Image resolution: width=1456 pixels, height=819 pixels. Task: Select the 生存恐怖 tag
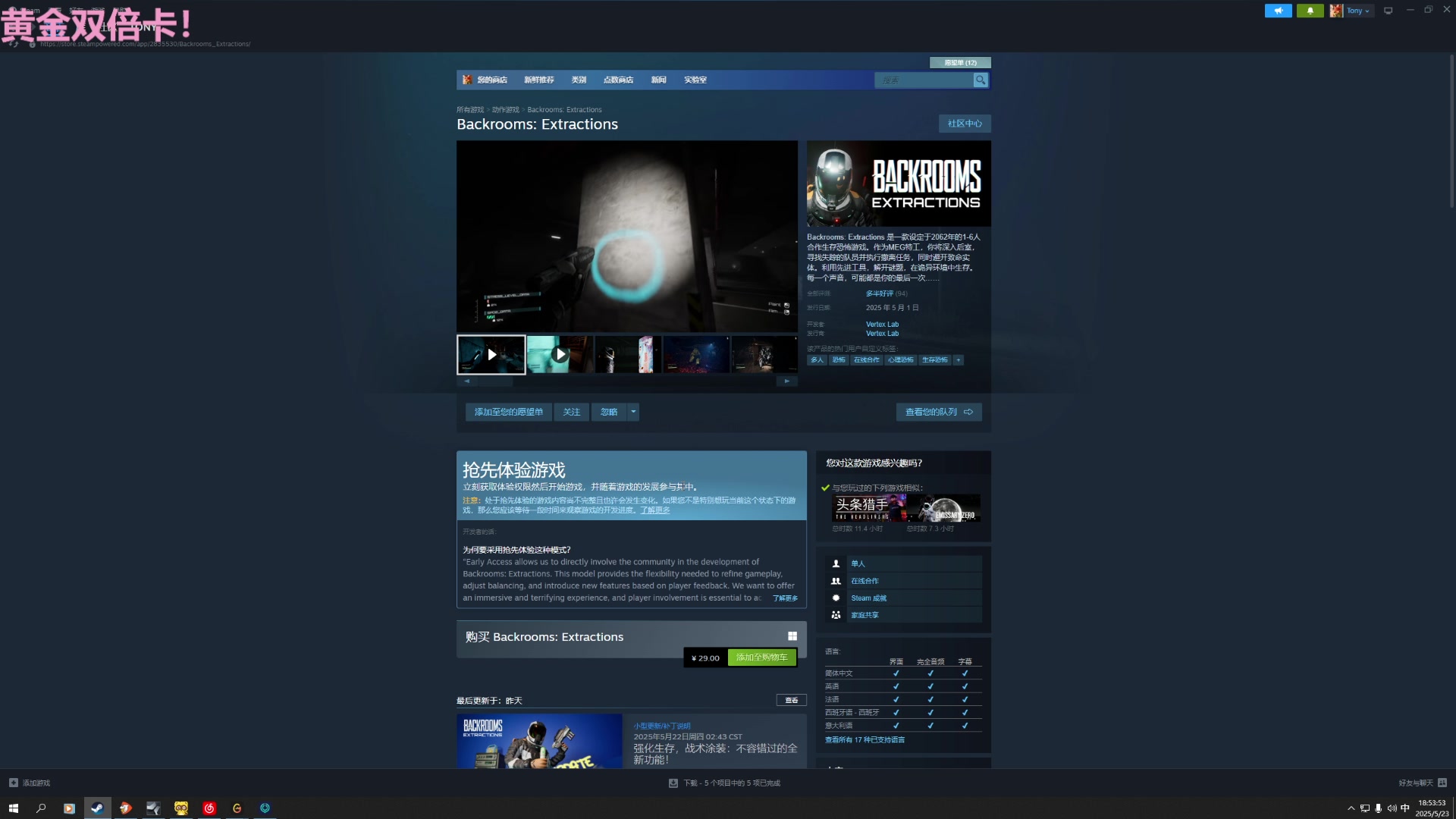pyautogui.click(x=935, y=360)
